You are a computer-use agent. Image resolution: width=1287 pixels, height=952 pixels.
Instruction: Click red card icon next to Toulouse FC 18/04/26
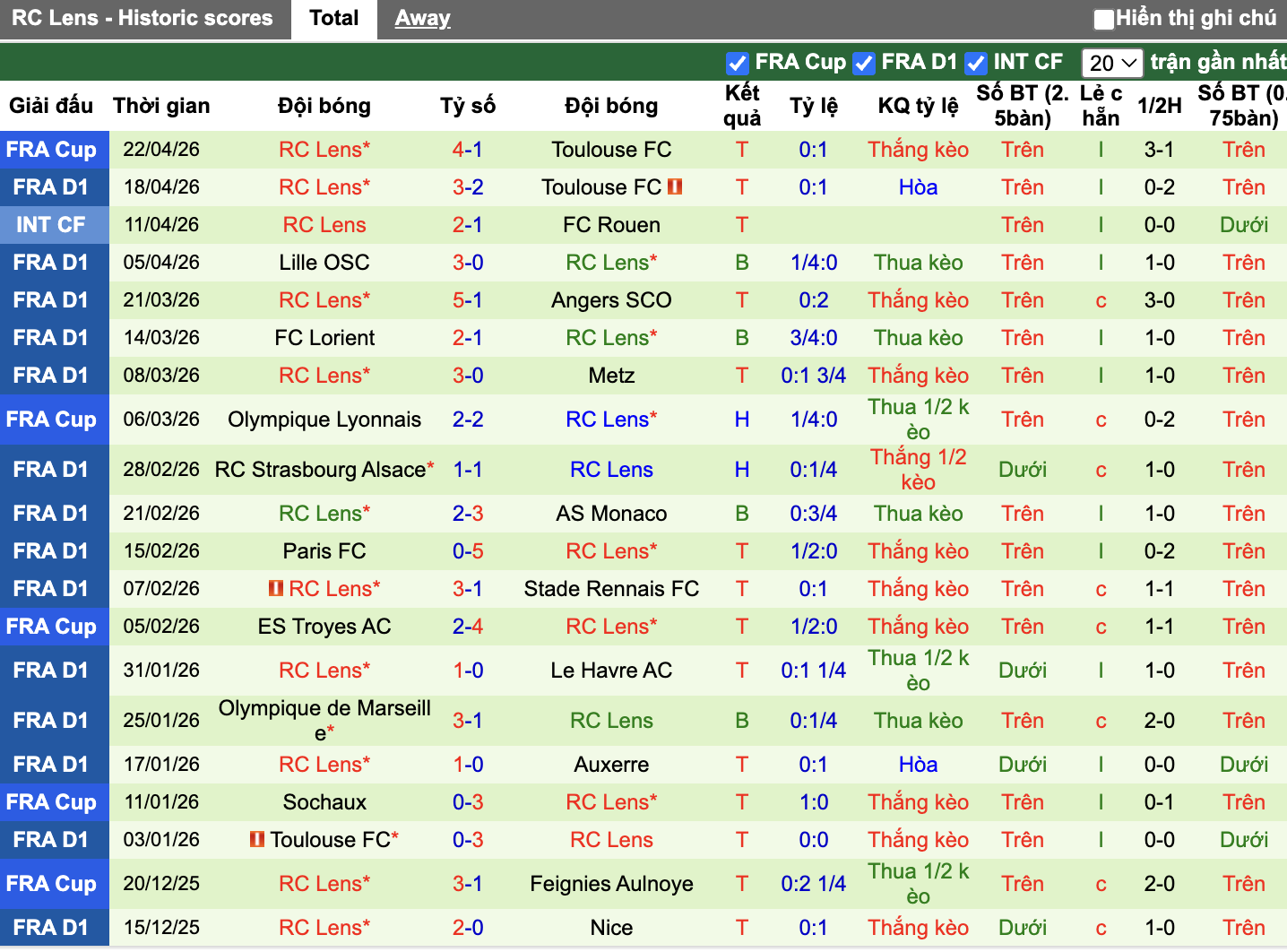pos(676,186)
